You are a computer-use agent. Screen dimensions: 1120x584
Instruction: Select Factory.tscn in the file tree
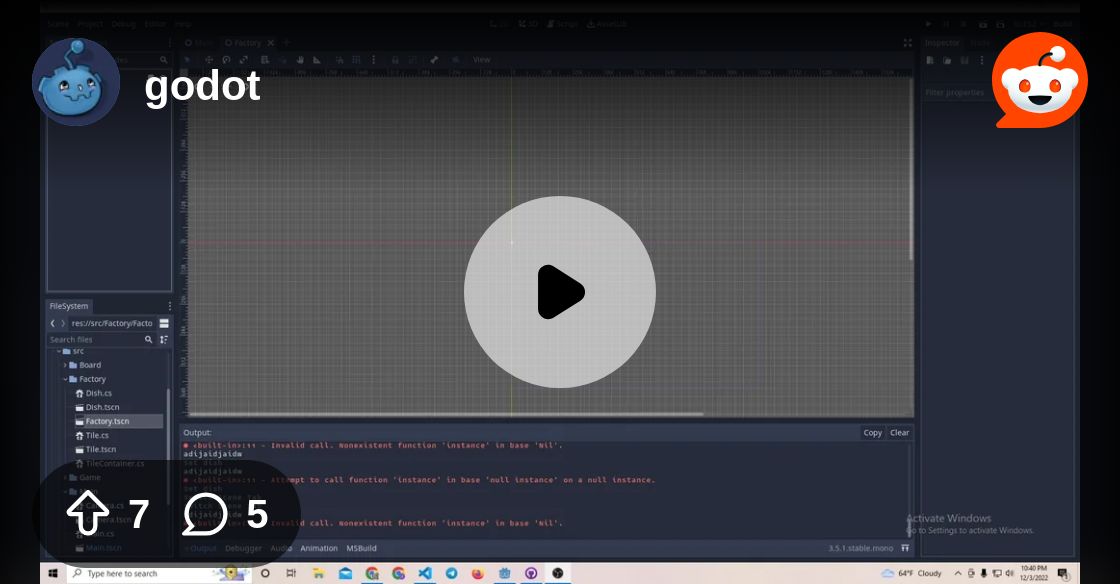point(107,421)
